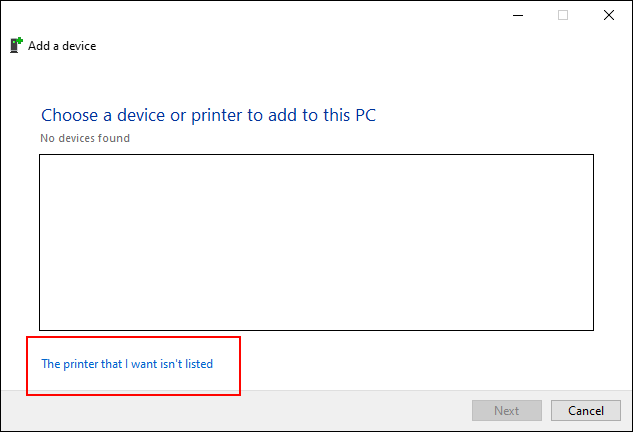Advance using the Next button

tap(507, 411)
